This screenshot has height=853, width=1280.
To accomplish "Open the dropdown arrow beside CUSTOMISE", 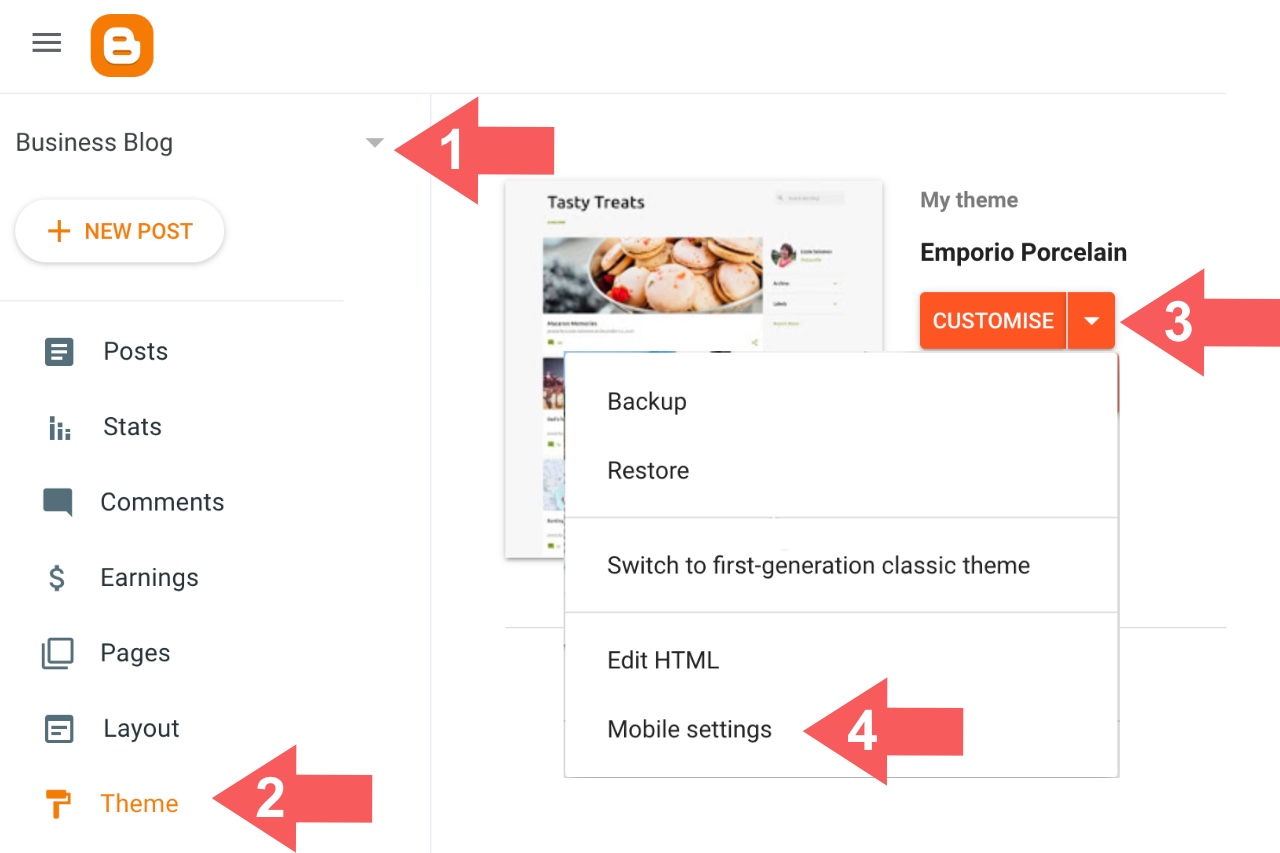I will (x=1092, y=321).
